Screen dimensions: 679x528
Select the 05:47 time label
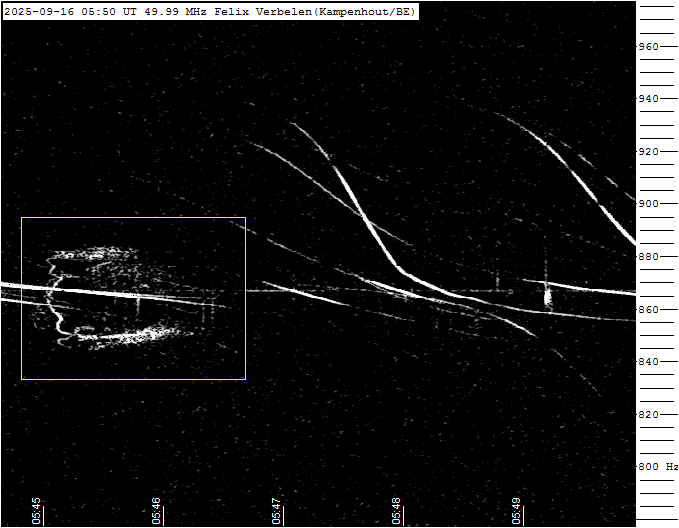point(277,510)
